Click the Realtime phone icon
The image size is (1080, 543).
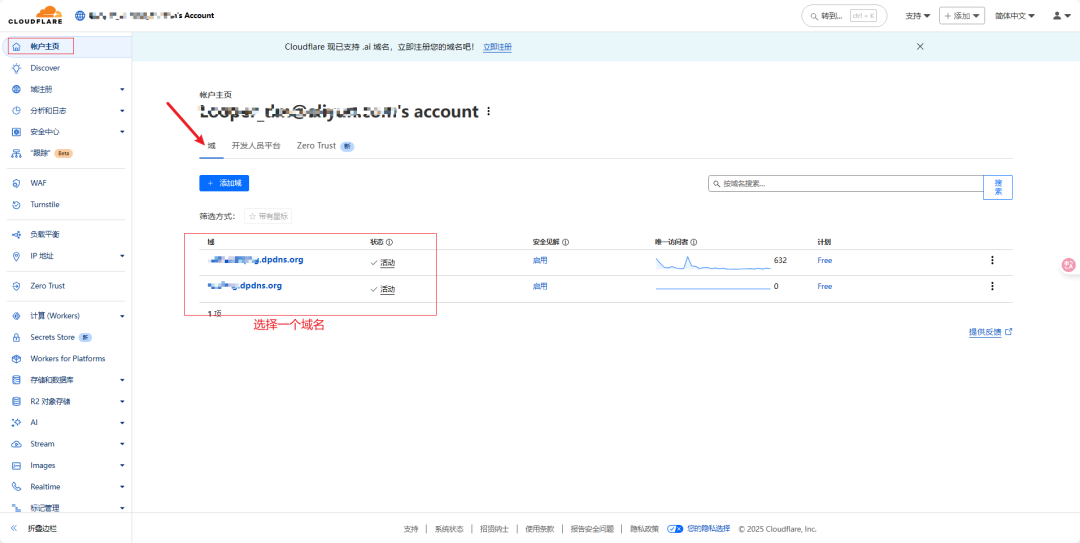[17, 486]
